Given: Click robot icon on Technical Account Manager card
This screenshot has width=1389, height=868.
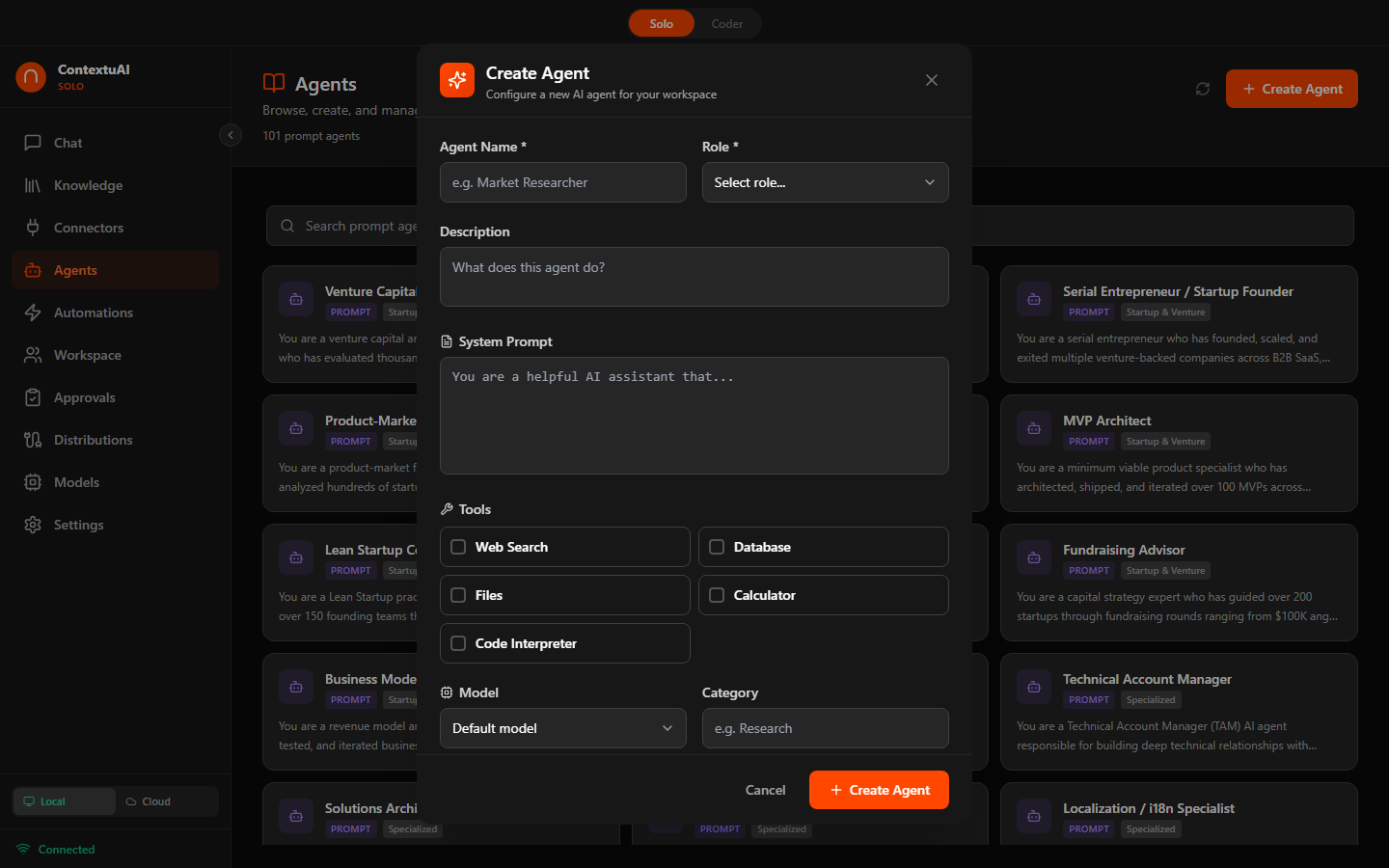Looking at the screenshot, I should pyautogui.click(x=1034, y=687).
